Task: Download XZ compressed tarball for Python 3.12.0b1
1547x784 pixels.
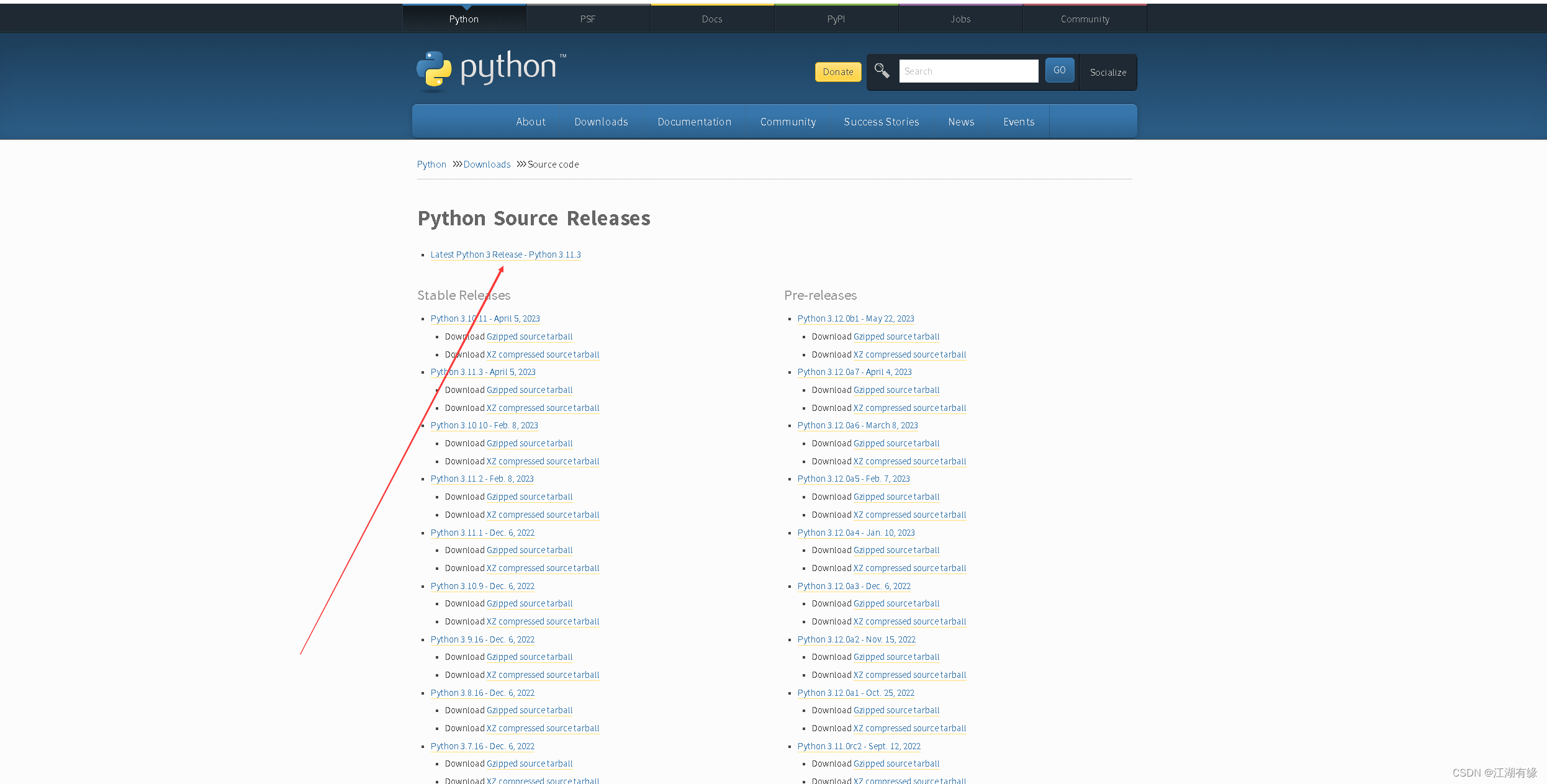Action: click(x=909, y=354)
